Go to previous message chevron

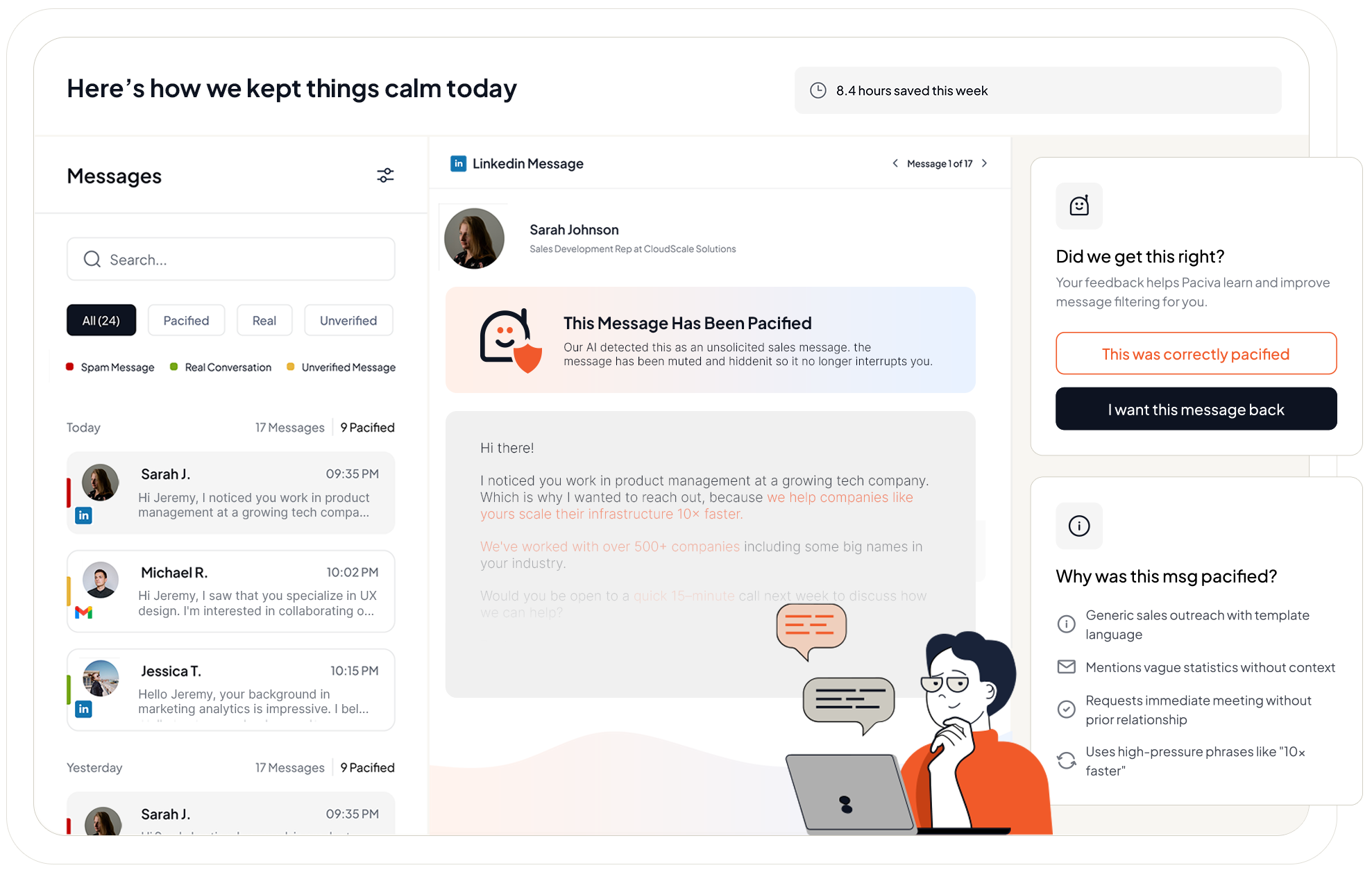(x=895, y=164)
